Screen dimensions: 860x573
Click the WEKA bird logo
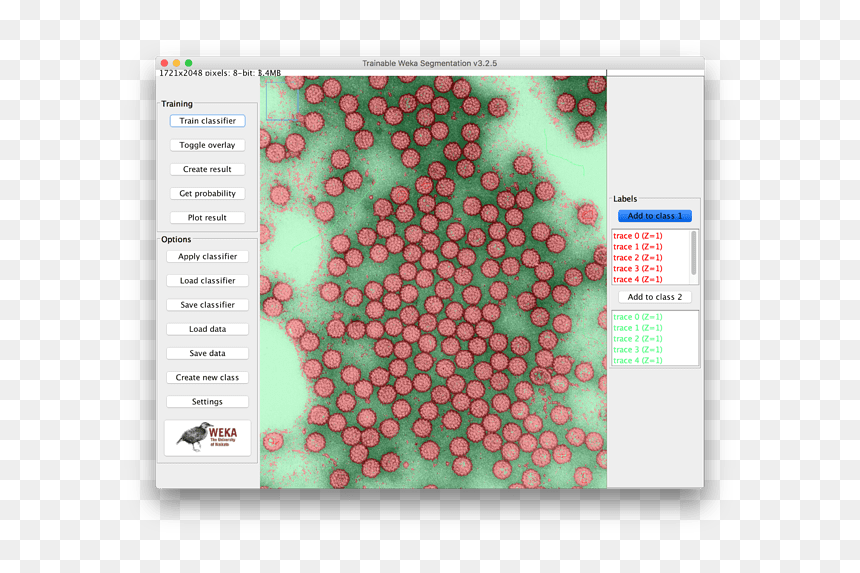point(207,438)
